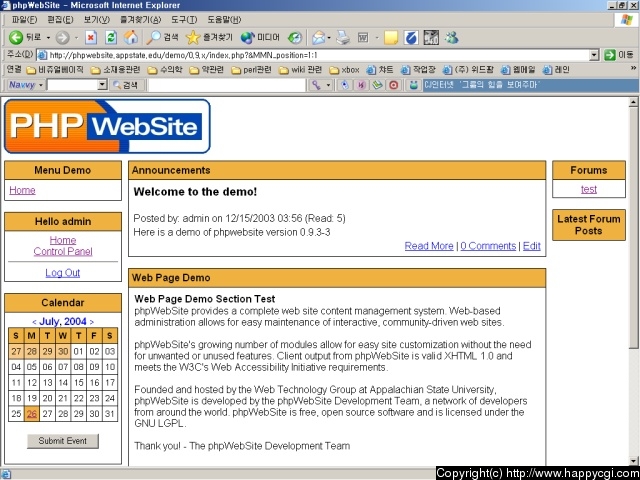Screen dimensions: 640x480
Task: Show more links with the chevron
Action: (x=633, y=68)
